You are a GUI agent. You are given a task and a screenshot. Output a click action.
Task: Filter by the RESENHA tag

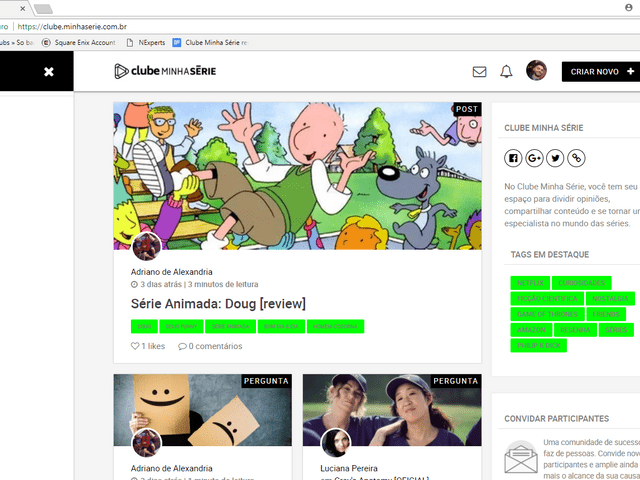[x=575, y=329]
